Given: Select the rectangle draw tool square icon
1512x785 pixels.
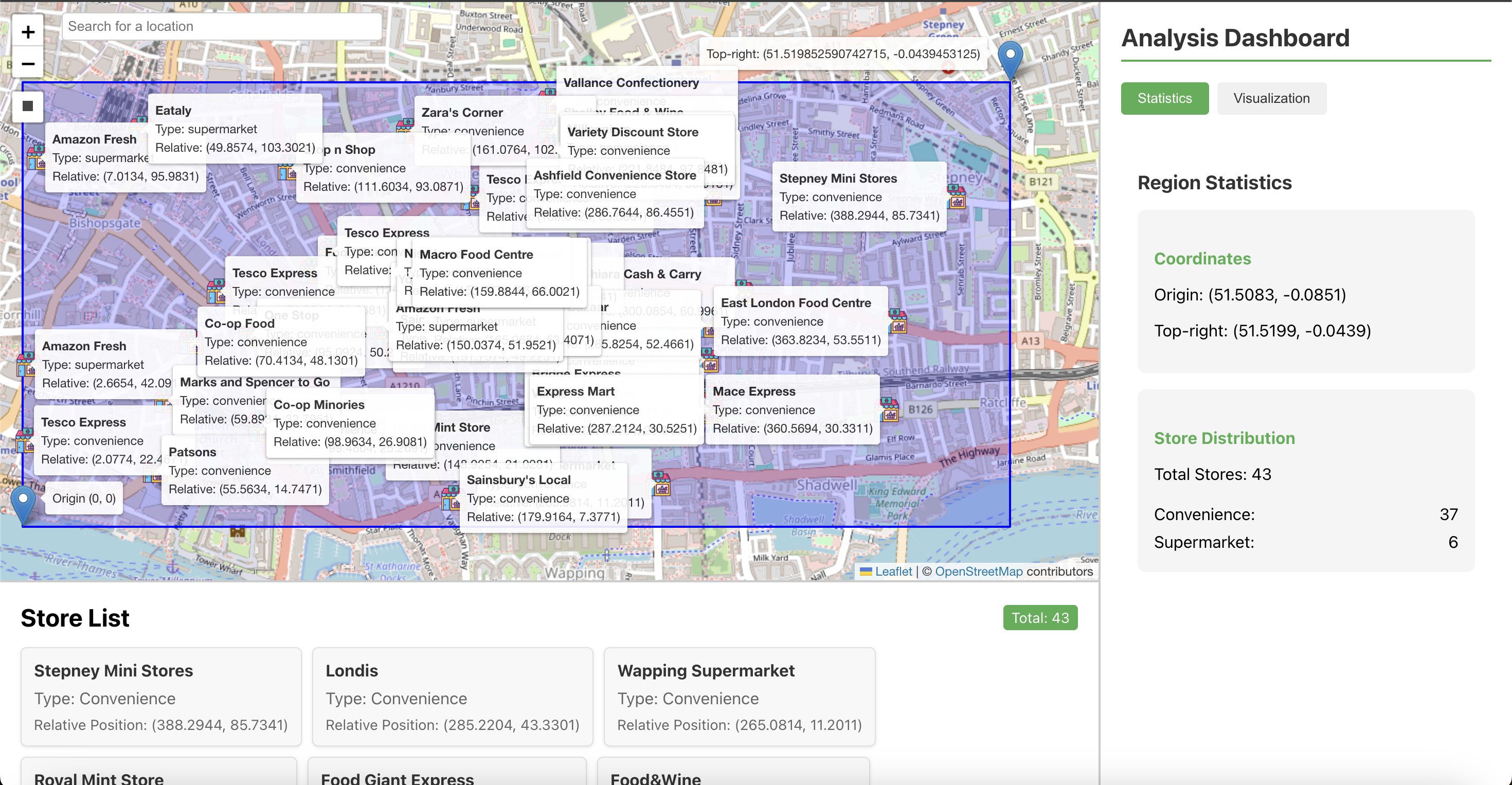Looking at the screenshot, I should click(28, 106).
